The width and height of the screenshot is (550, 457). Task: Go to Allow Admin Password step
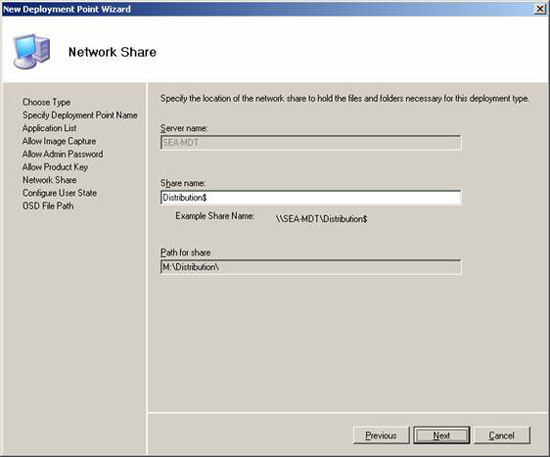pos(63,154)
